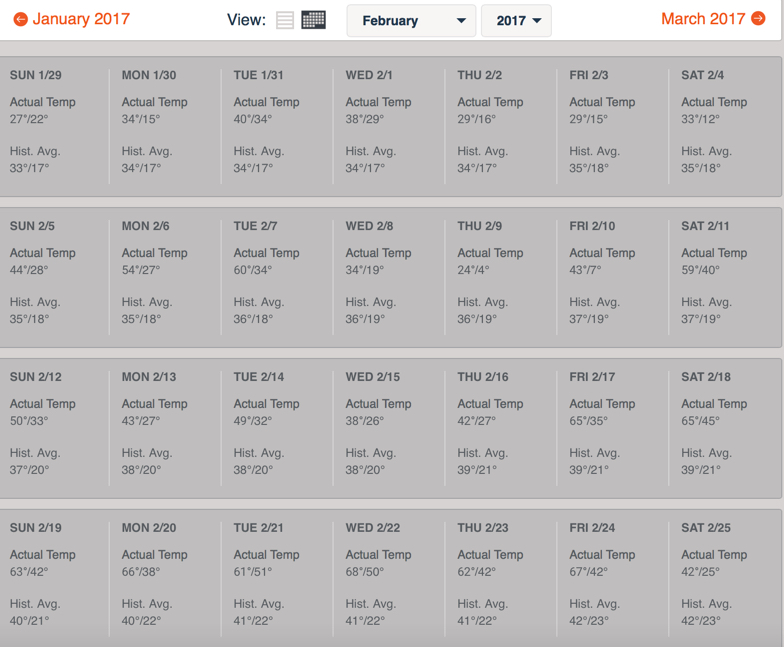The width and height of the screenshot is (784, 647).
Task: Switch to the calendar grid view icon
Action: tap(313, 20)
